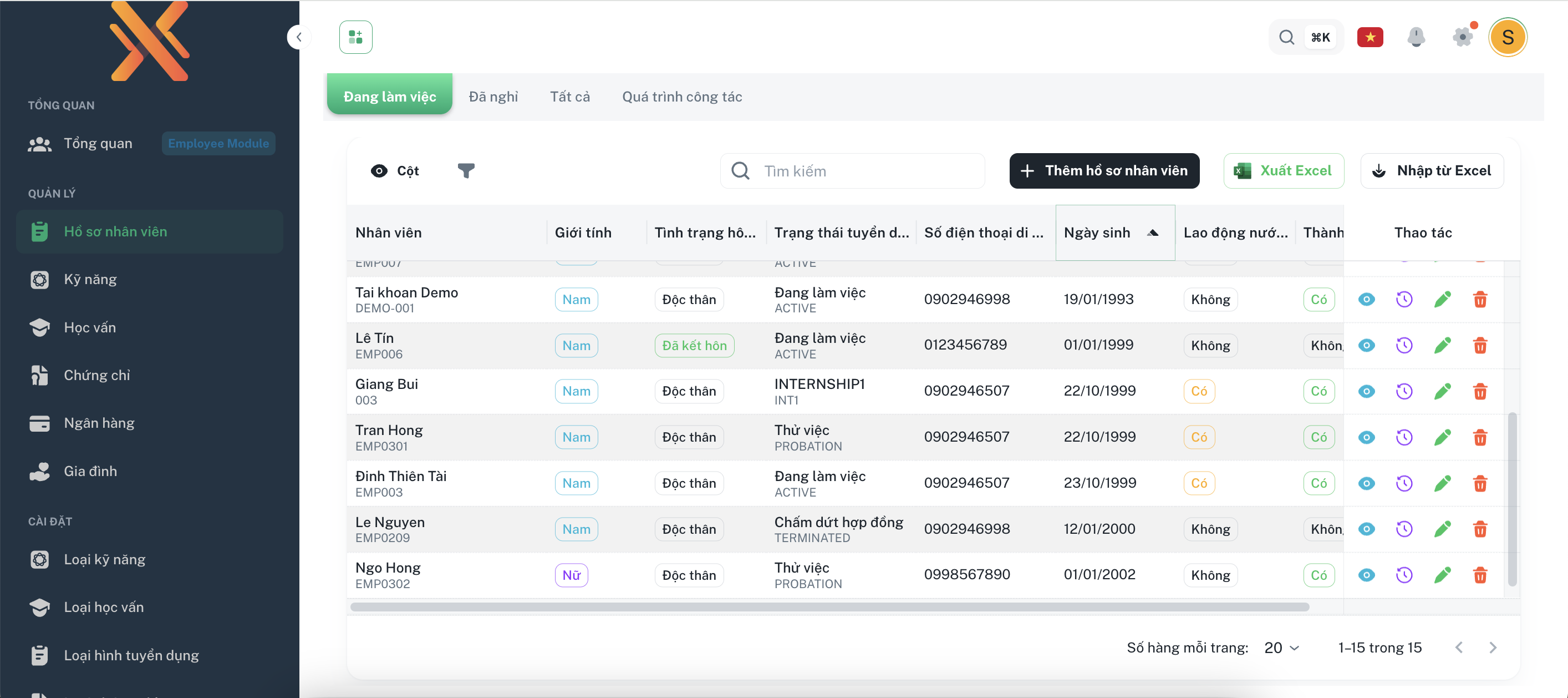Switch to the Đã nghỉ tab
Screen dimensions: 1568x698
coord(493,96)
